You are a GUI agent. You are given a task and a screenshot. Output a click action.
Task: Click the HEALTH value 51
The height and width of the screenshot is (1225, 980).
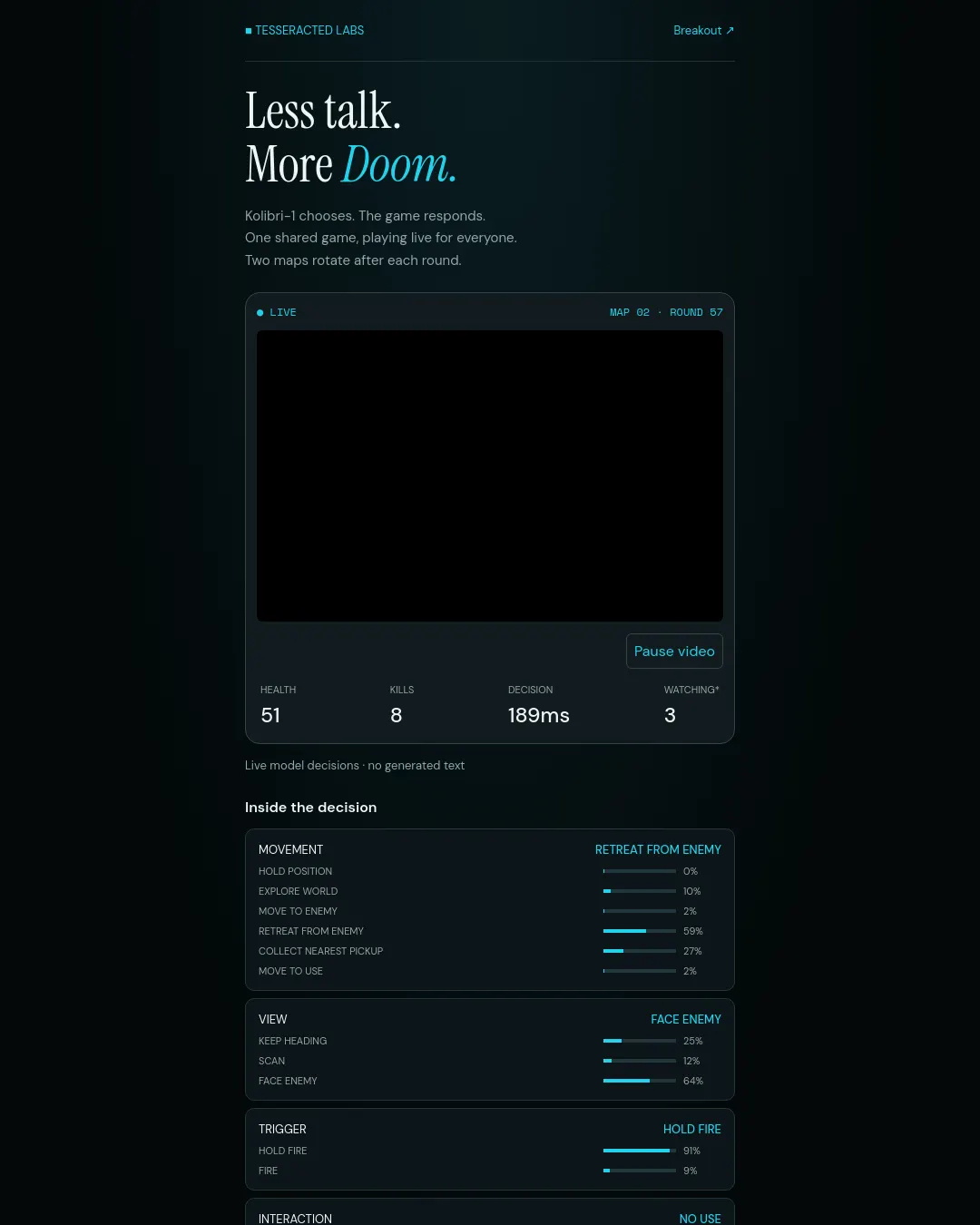pos(270,715)
